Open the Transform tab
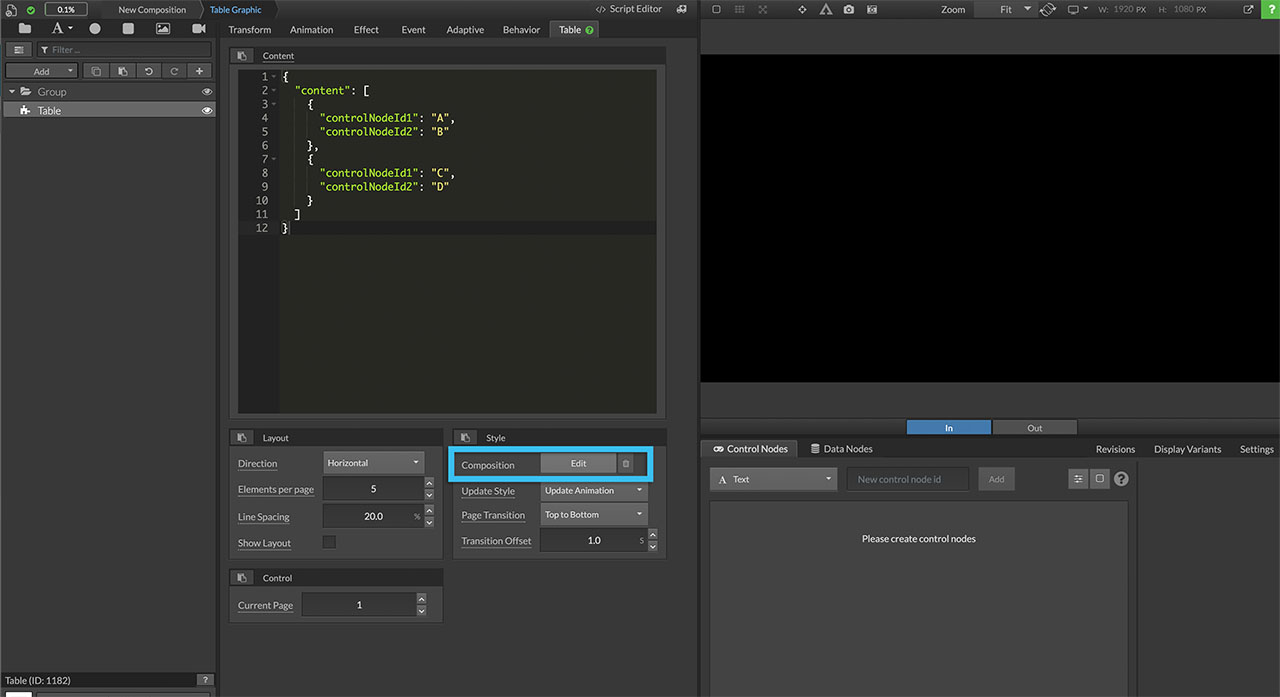 pyautogui.click(x=250, y=30)
